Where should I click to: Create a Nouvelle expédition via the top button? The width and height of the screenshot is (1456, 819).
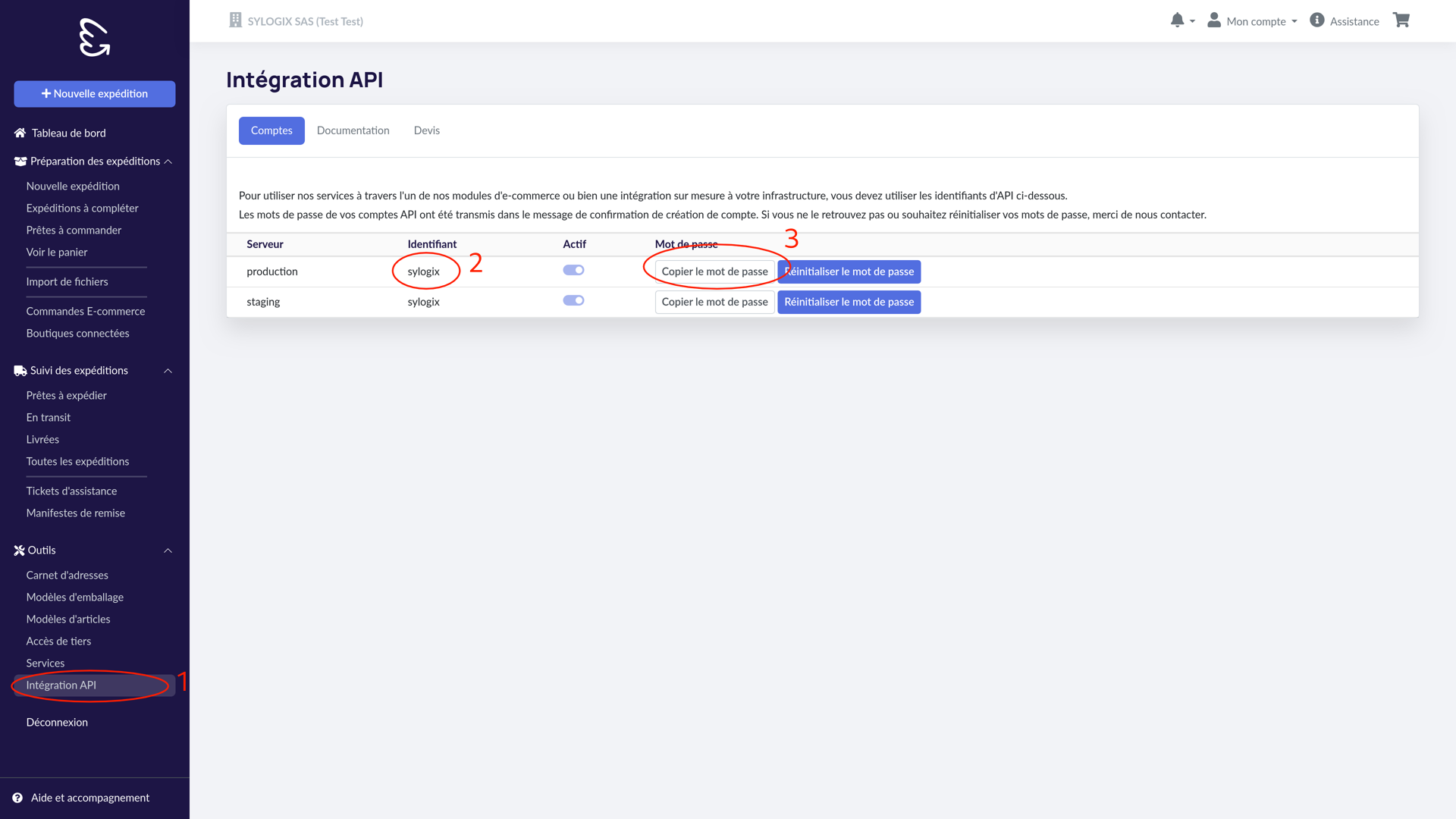[95, 94]
